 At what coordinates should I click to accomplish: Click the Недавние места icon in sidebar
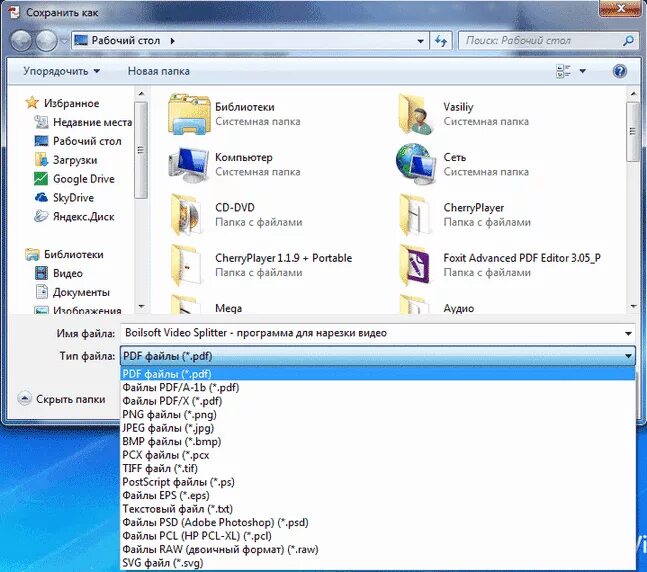click(41, 122)
